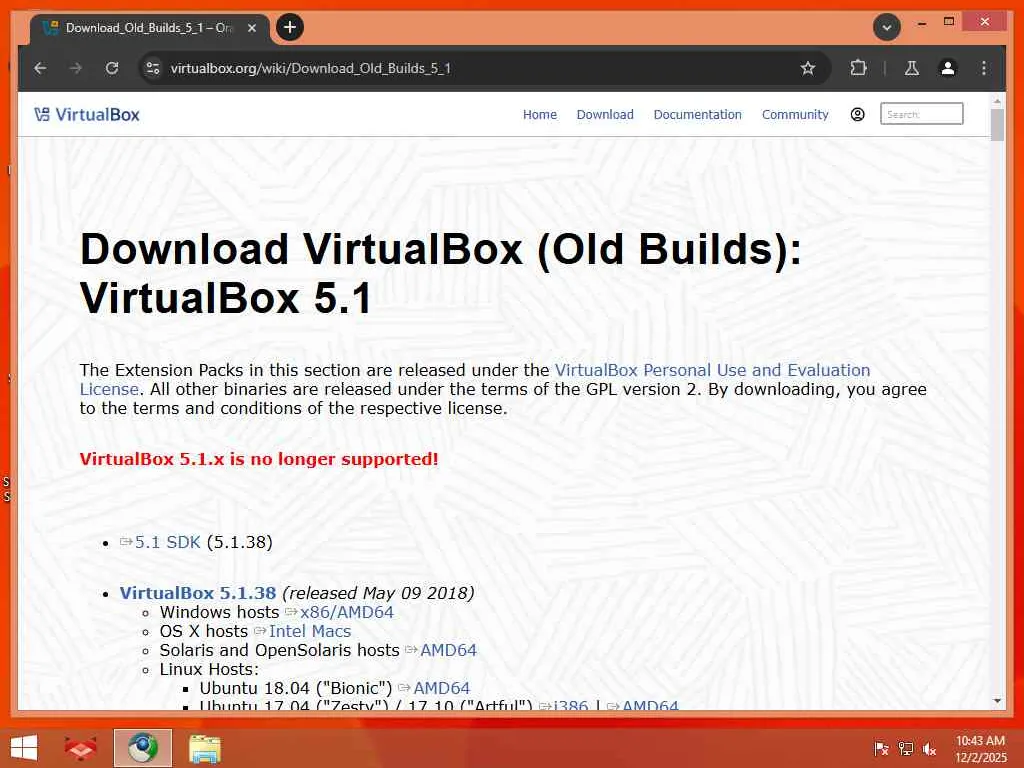Open site information icon in address bar

pos(153,68)
